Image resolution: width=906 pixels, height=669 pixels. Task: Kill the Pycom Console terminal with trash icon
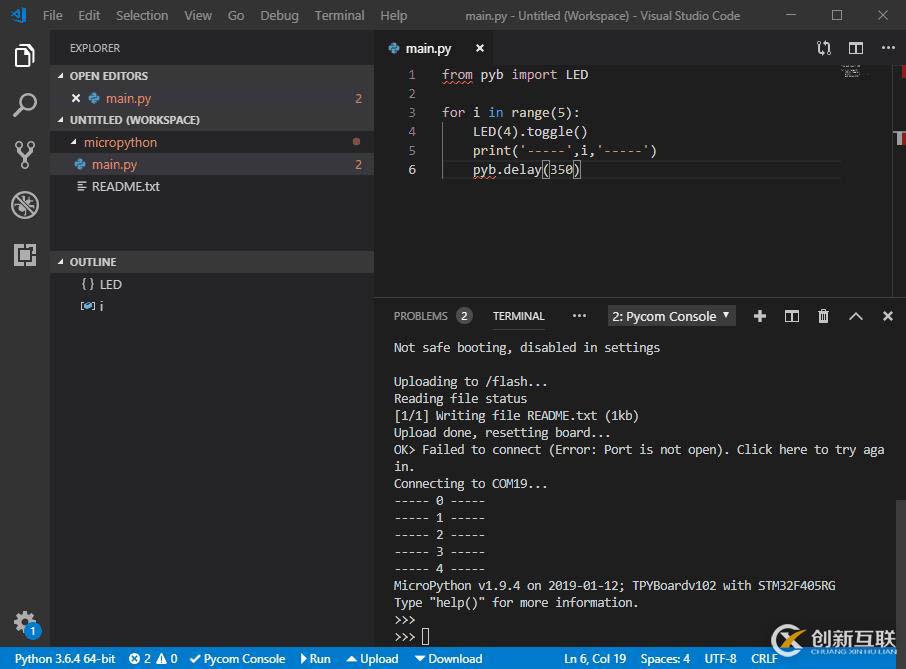823,315
